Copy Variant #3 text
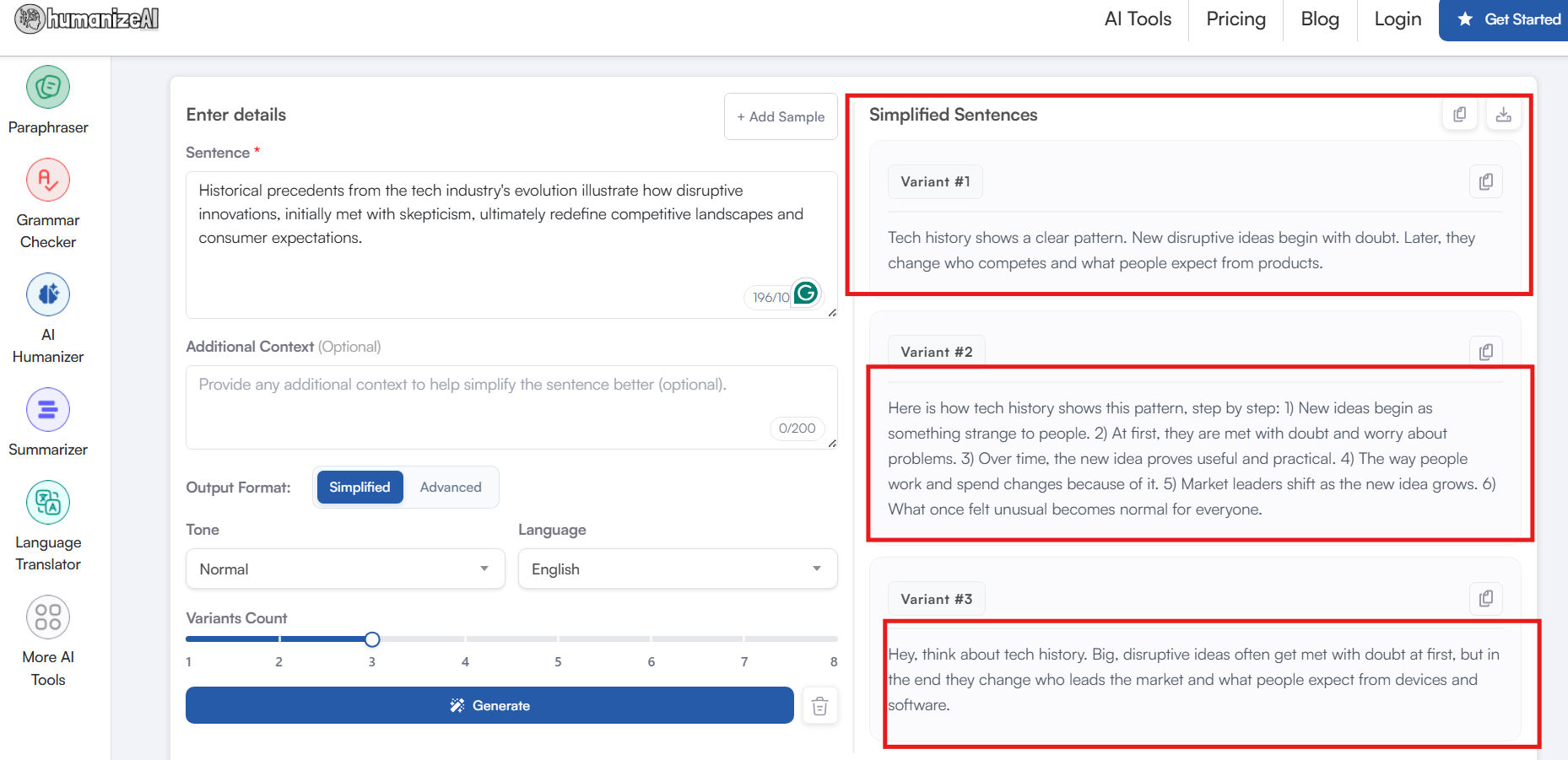This screenshot has height=760, width=1568. click(1485, 599)
